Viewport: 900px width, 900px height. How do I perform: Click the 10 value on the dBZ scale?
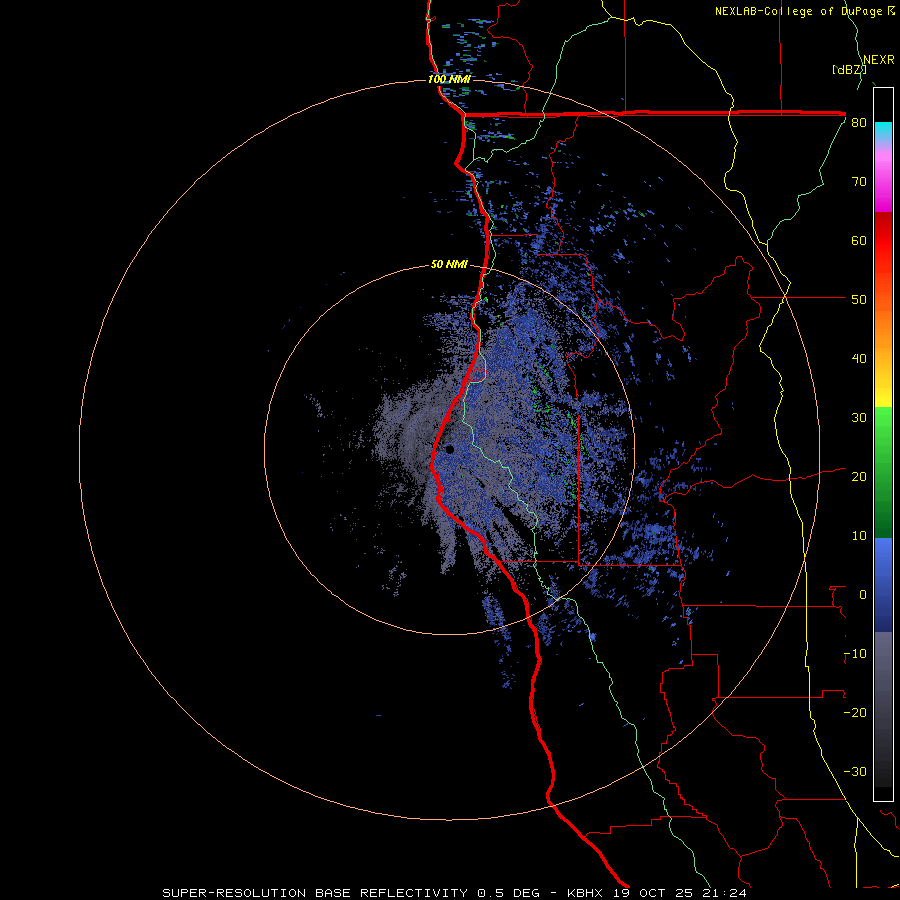click(x=859, y=536)
